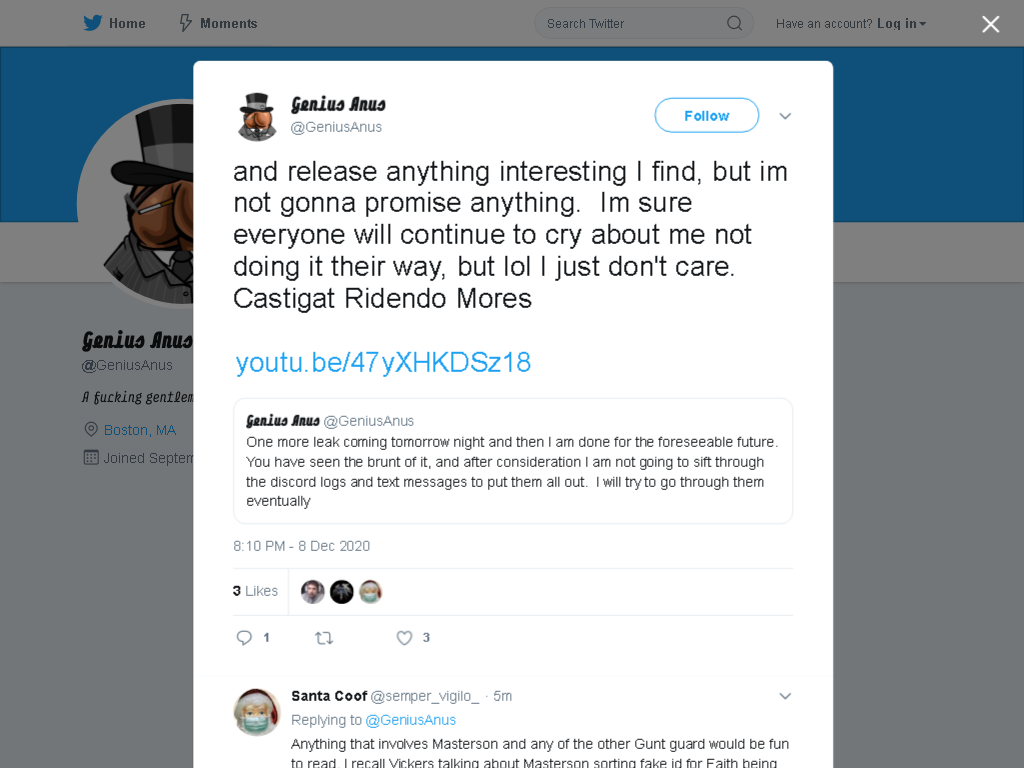View first liker's avatar

313,592
